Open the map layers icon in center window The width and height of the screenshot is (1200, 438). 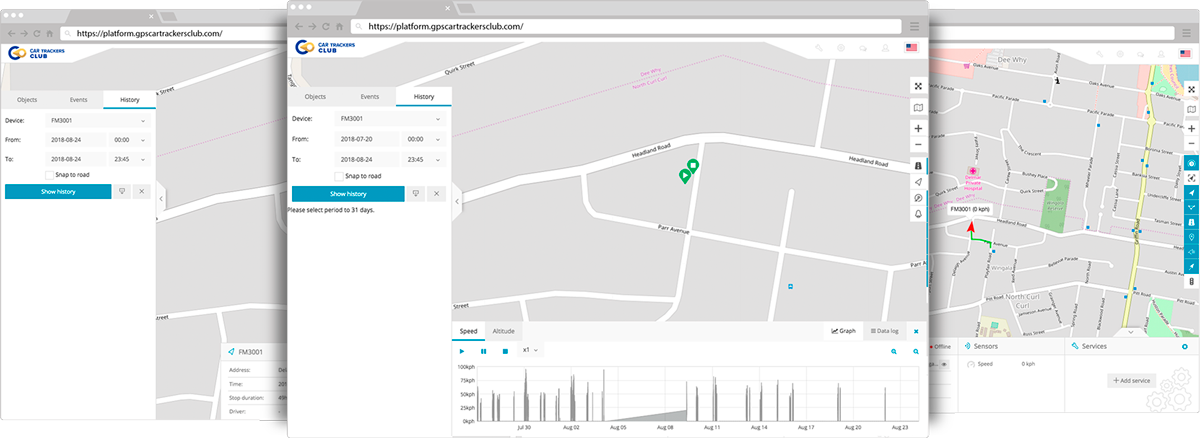tap(918, 107)
